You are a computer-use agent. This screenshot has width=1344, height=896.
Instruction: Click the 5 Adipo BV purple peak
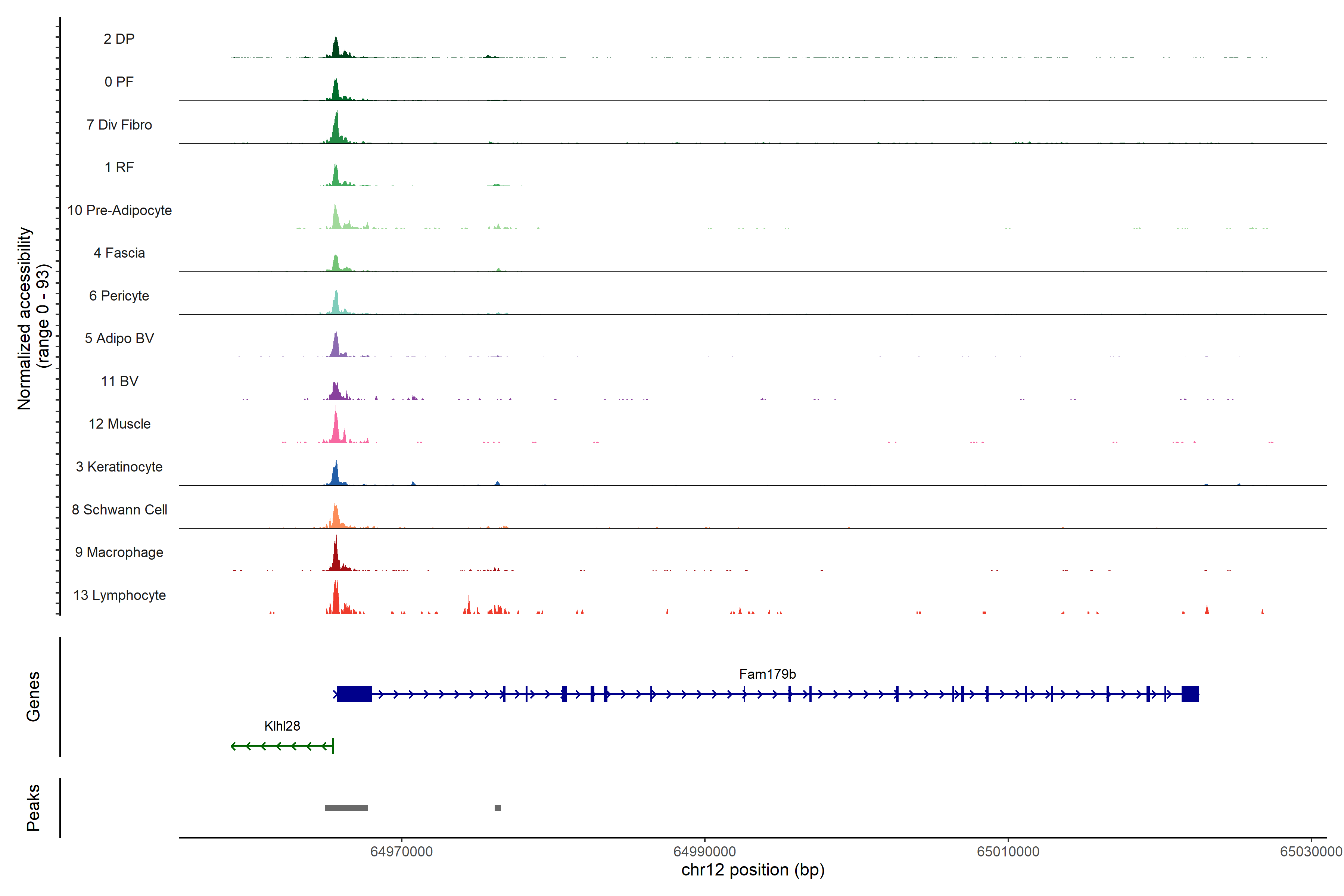[336, 347]
